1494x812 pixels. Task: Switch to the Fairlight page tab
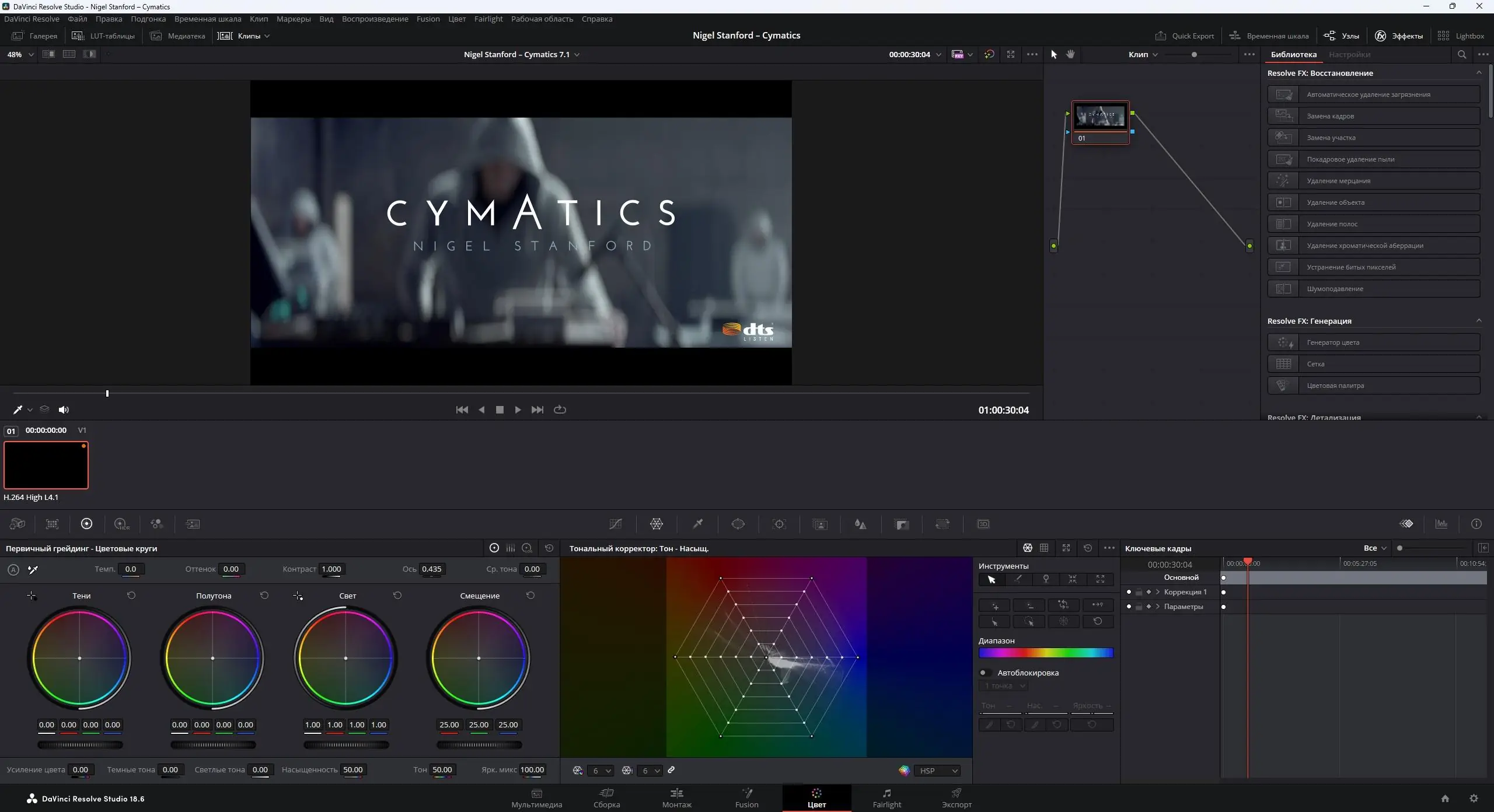[886, 797]
